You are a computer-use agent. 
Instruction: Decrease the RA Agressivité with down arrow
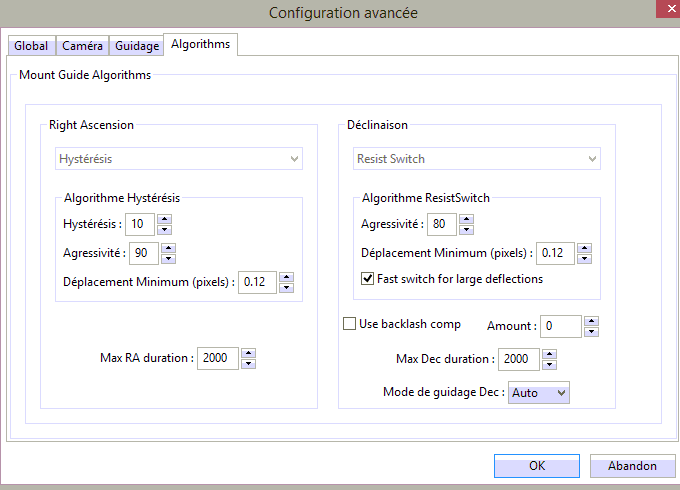click(x=167, y=257)
